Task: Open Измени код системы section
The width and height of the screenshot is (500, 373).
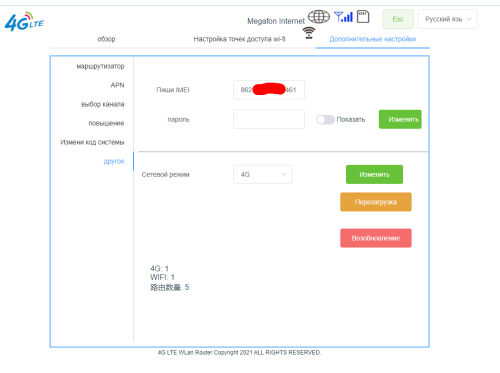Action: (92, 142)
